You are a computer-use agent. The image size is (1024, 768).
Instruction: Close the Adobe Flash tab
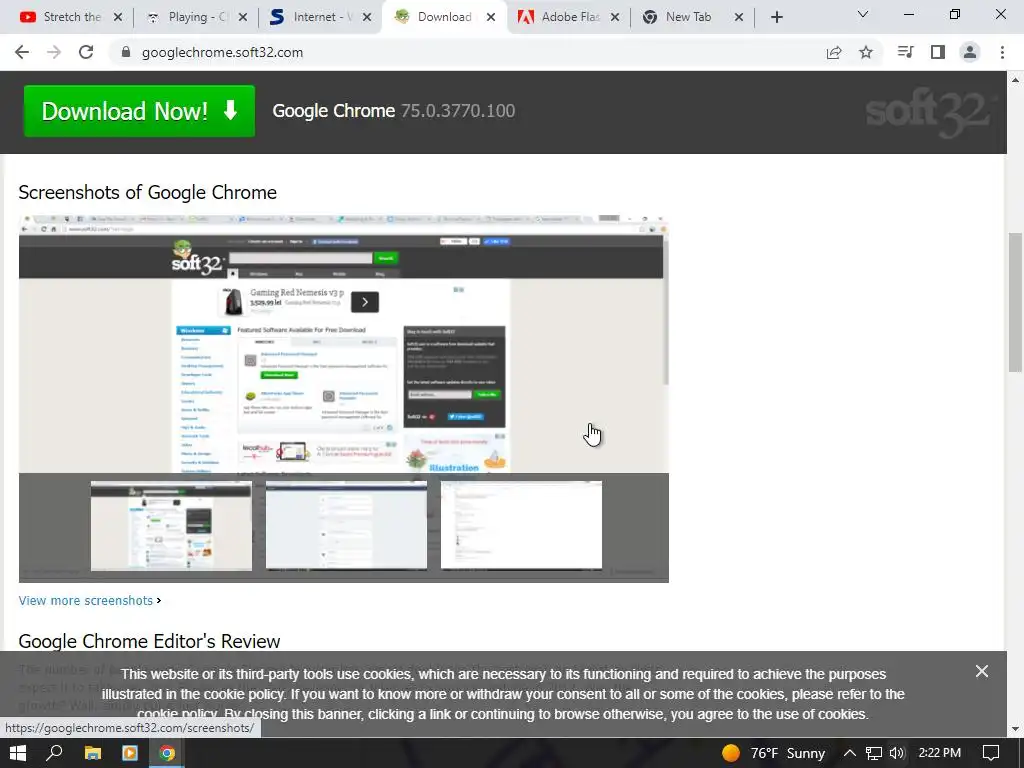tap(615, 17)
